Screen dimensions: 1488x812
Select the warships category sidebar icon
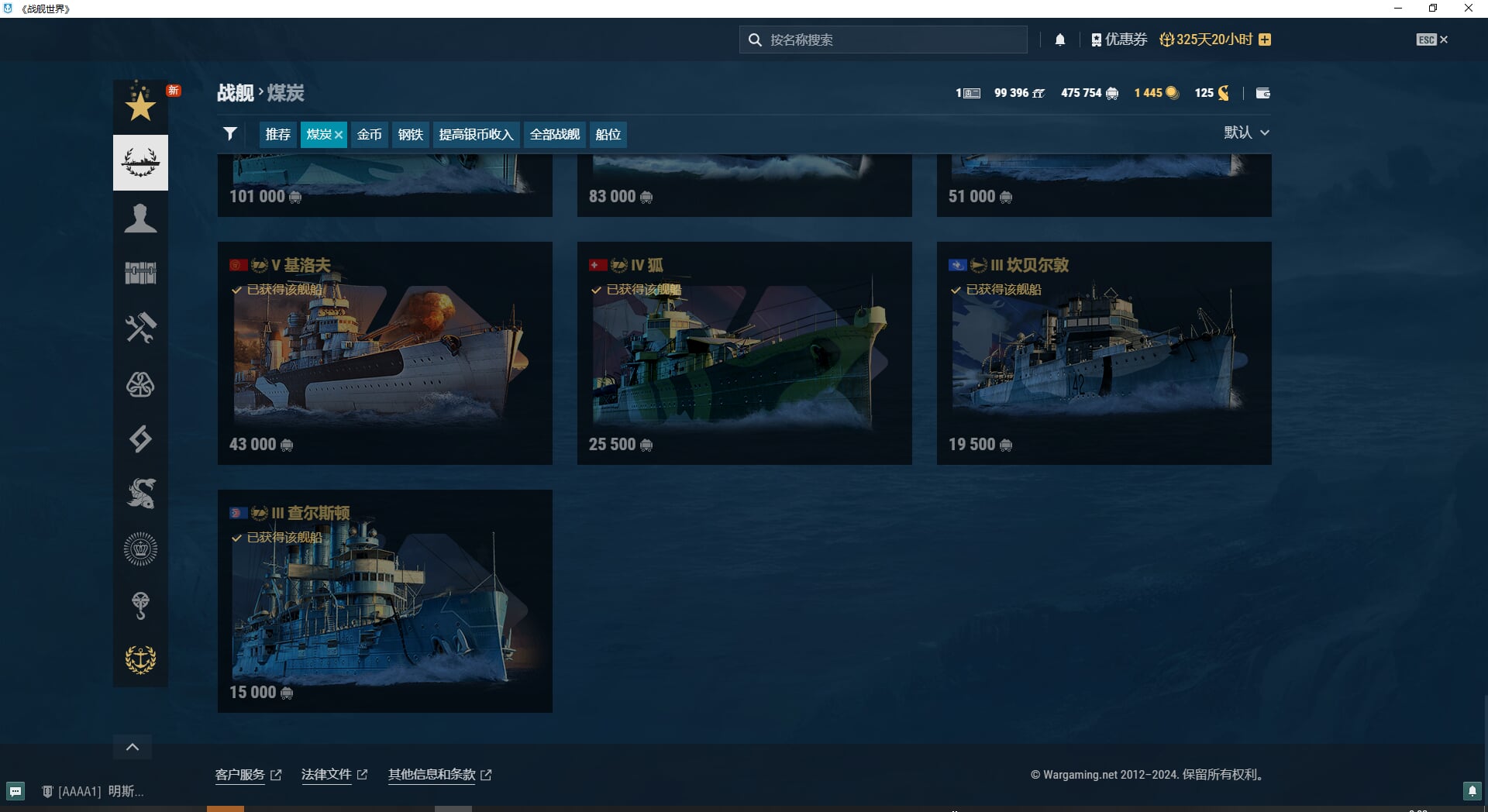[x=140, y=163]
